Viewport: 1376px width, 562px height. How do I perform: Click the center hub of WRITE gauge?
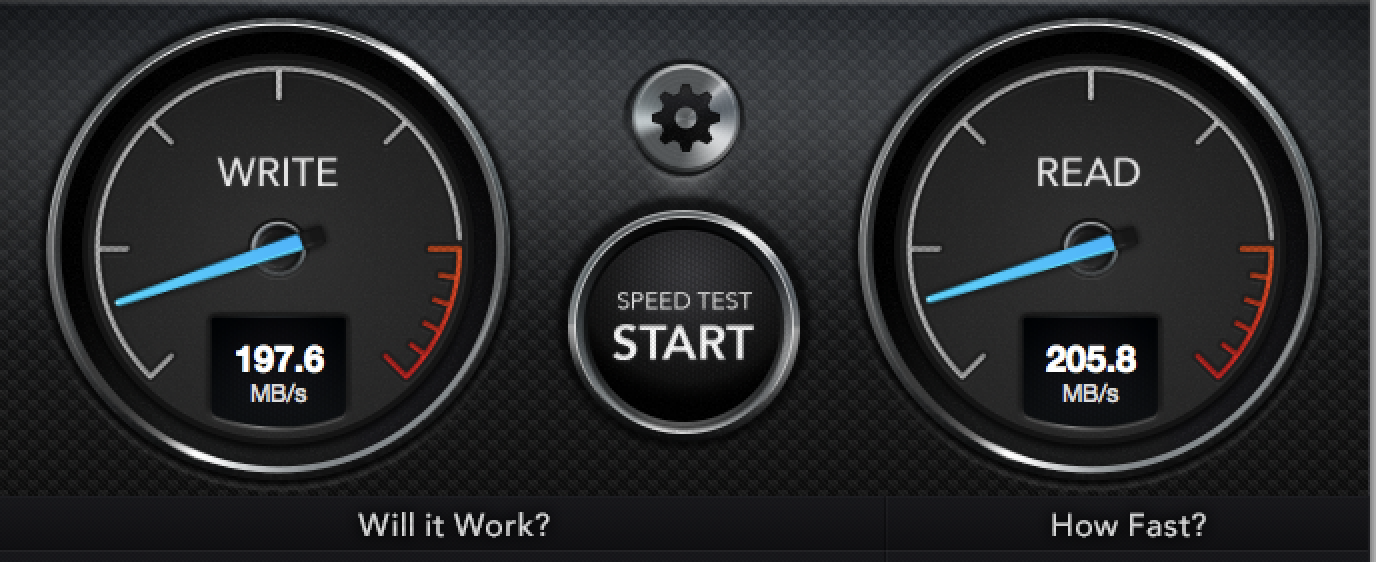pos(274,243)
